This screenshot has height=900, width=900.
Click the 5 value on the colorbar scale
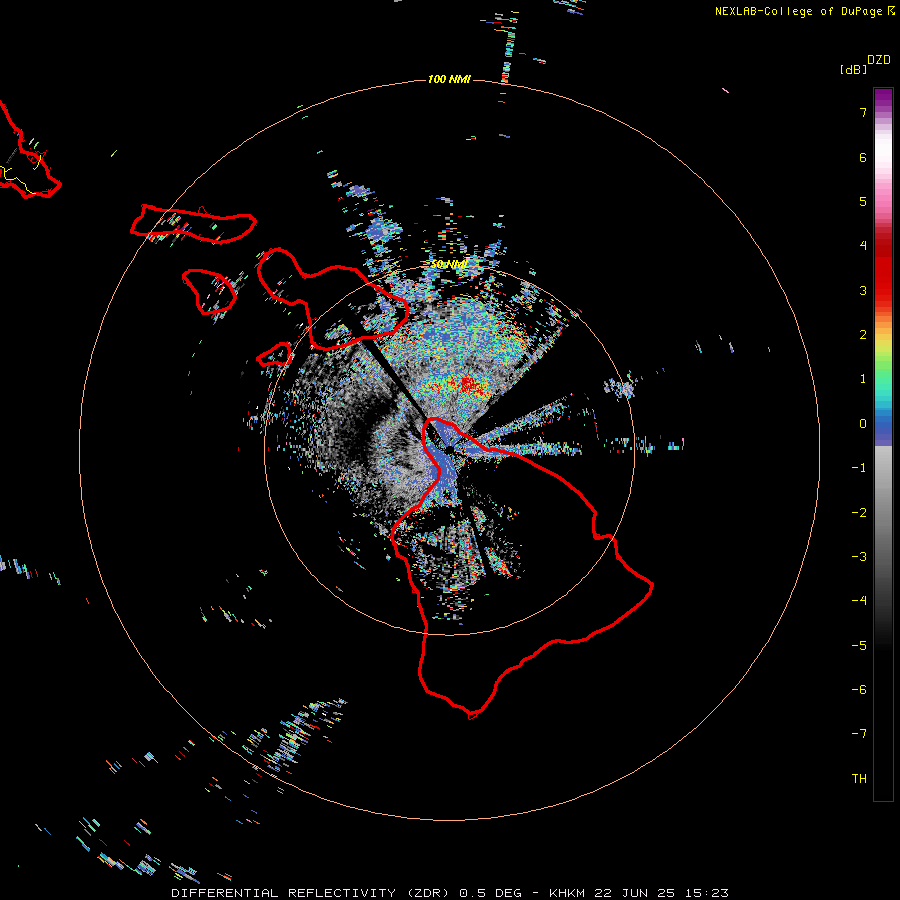[863, 201]
